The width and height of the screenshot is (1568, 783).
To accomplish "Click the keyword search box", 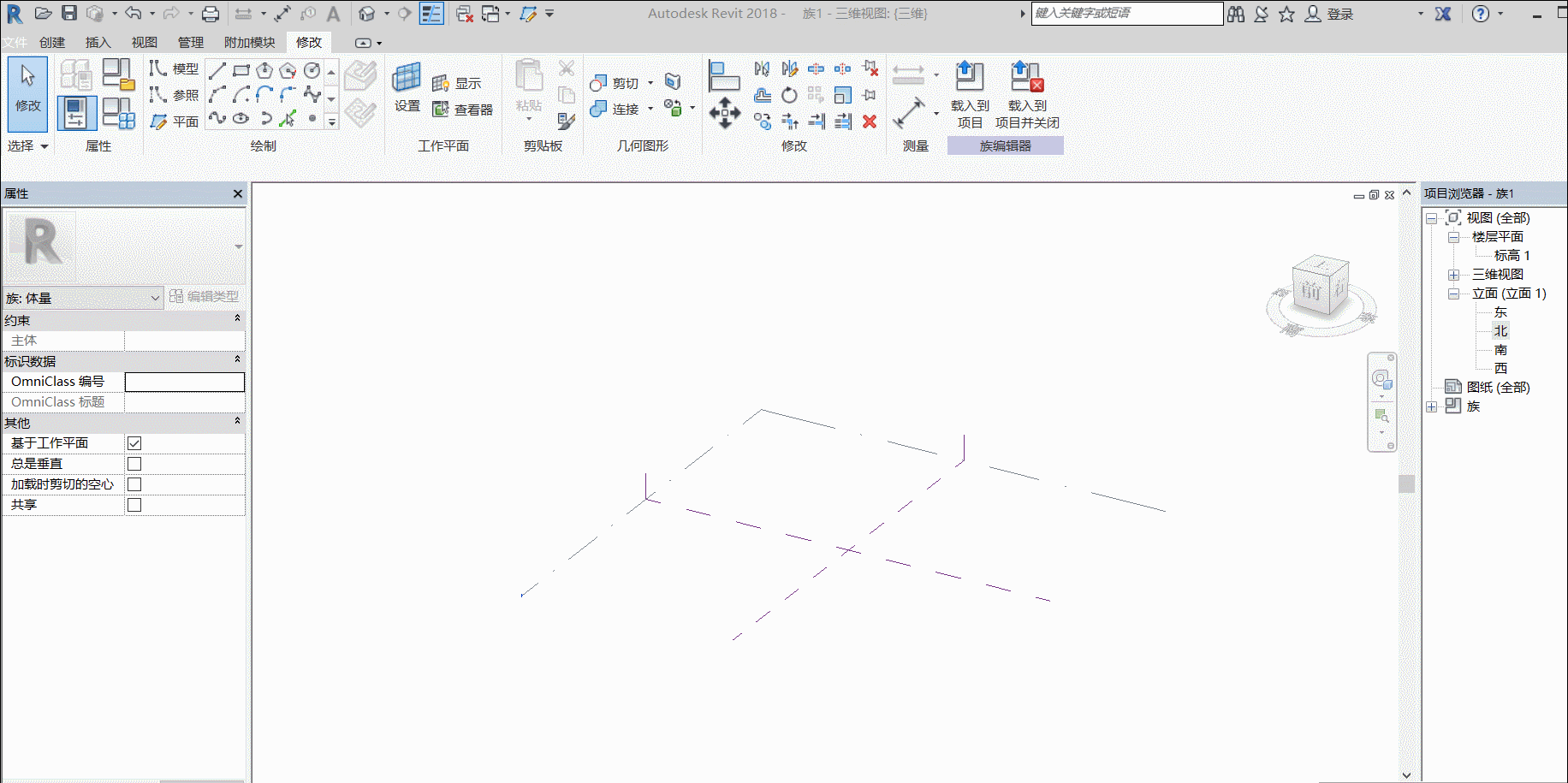I will point(1127,14).
